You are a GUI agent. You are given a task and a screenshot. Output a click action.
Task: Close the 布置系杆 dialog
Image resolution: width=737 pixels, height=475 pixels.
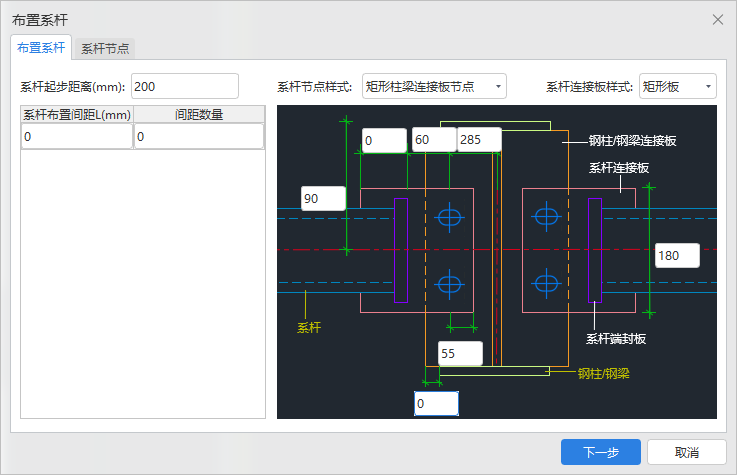717,20
